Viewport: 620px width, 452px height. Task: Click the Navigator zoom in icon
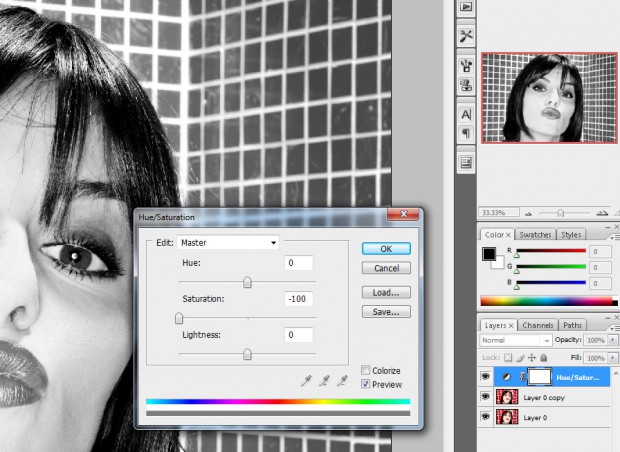point(602,213)
